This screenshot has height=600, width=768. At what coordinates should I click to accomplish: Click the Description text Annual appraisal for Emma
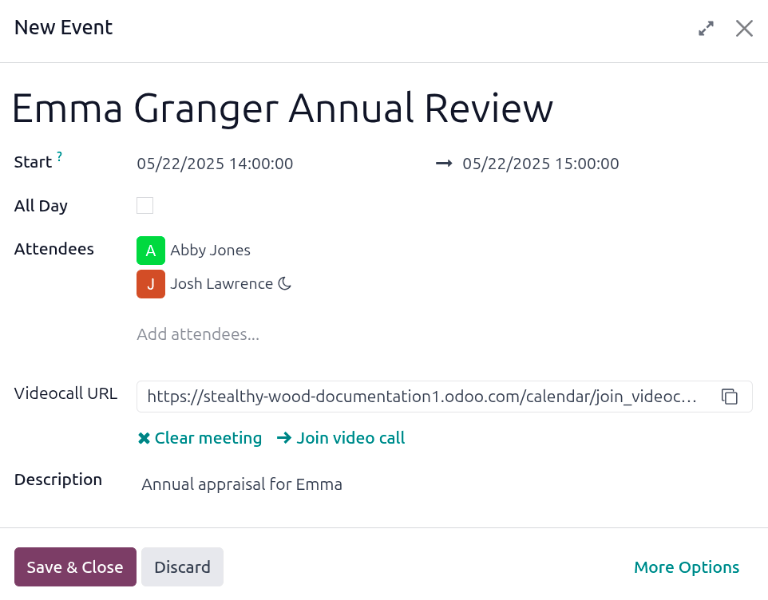(x=242, y=485)
